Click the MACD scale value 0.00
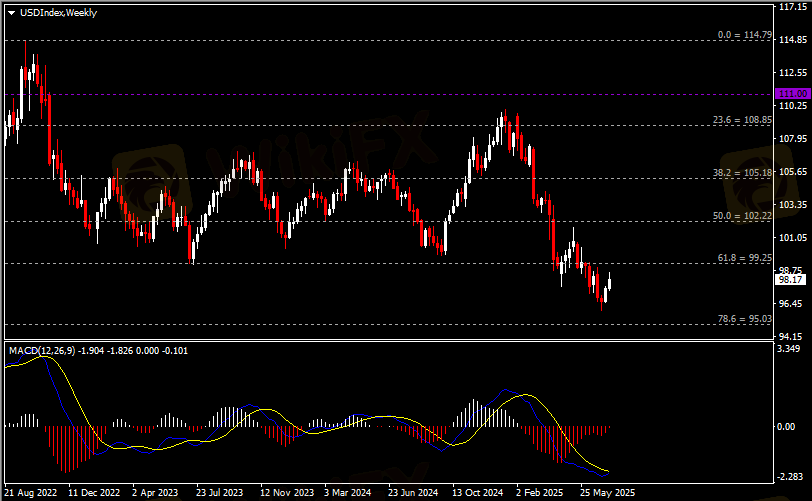Viewport: 812px width, 501px height. (x=786, y=426)
